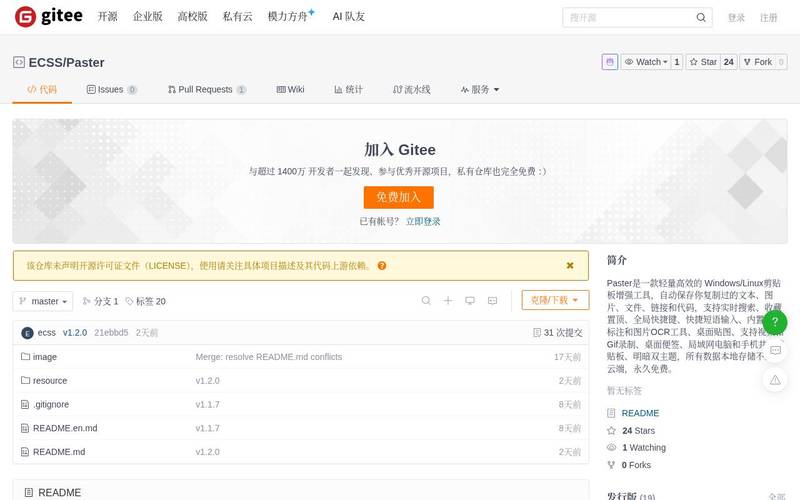Dismiss the license warning banner
Viewport: 800px width, 500px height.
570,265
